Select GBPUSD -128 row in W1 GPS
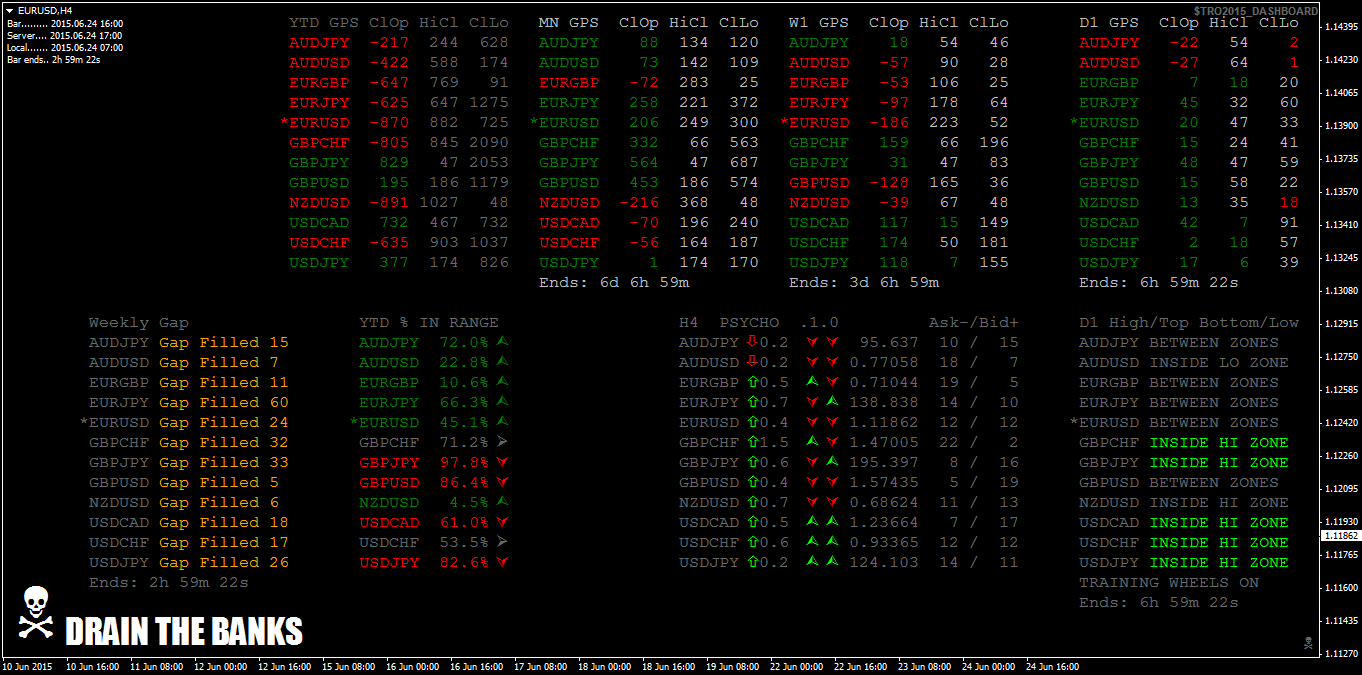The height and width of the screenshot is (675, 1362). (899, 182)
